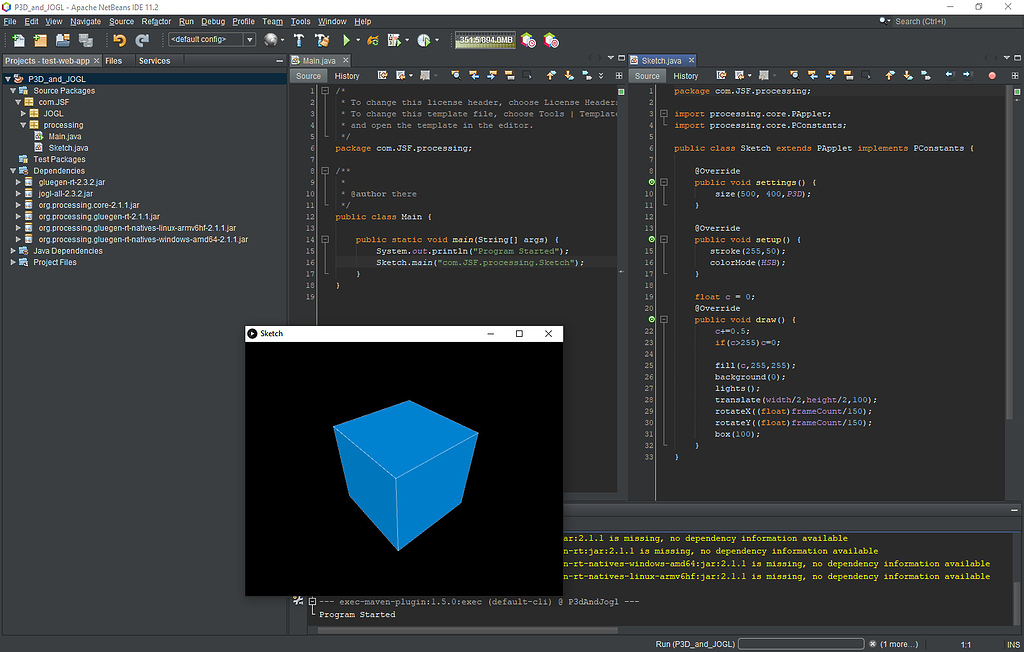Click the Redo icon
1024x652 pixels.
click(142, 40)
